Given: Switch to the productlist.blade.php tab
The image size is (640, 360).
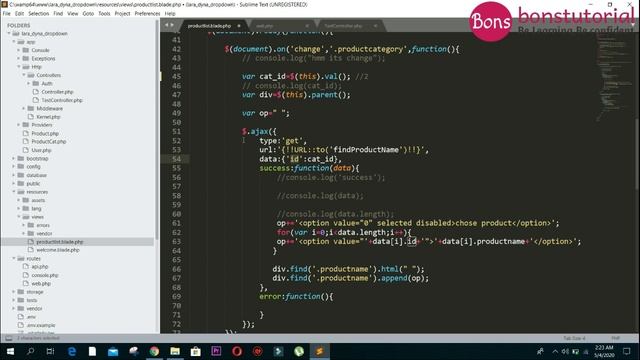Looking at the screenshot, I should click(209, 26).
